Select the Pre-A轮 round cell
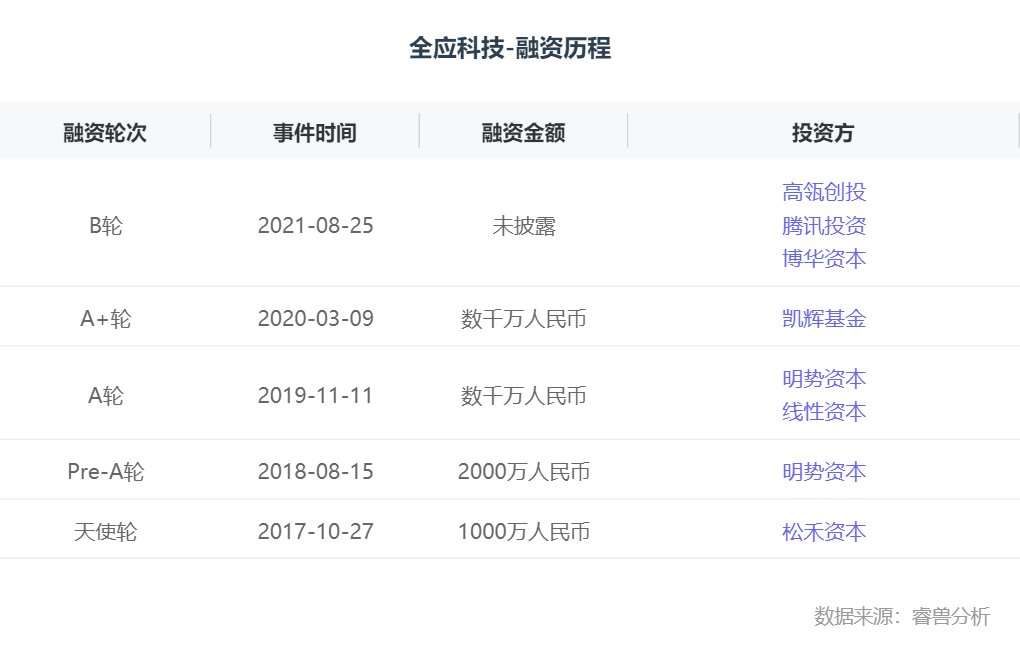 [x=105, y=472]
